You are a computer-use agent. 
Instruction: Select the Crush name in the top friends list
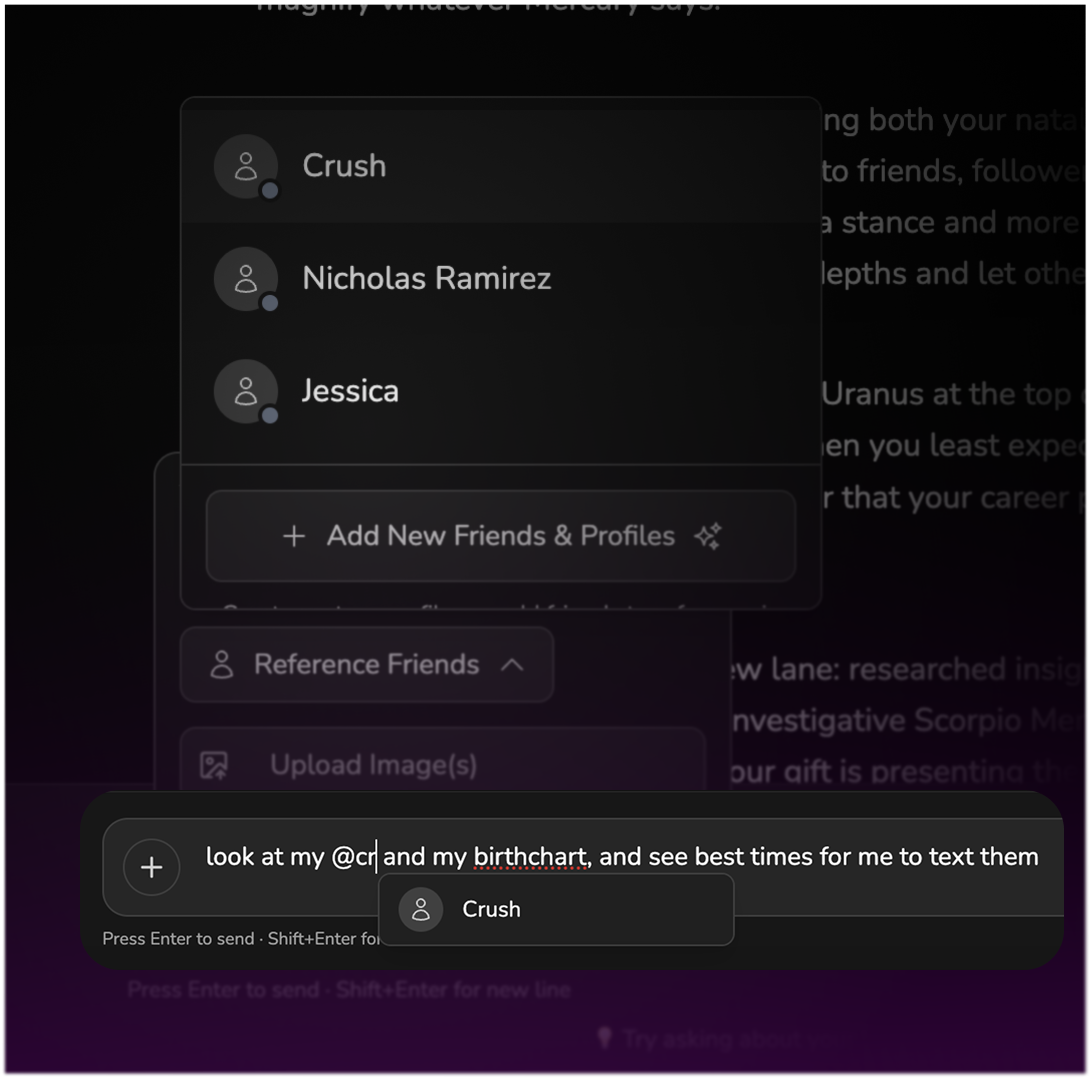coord(344,166)
